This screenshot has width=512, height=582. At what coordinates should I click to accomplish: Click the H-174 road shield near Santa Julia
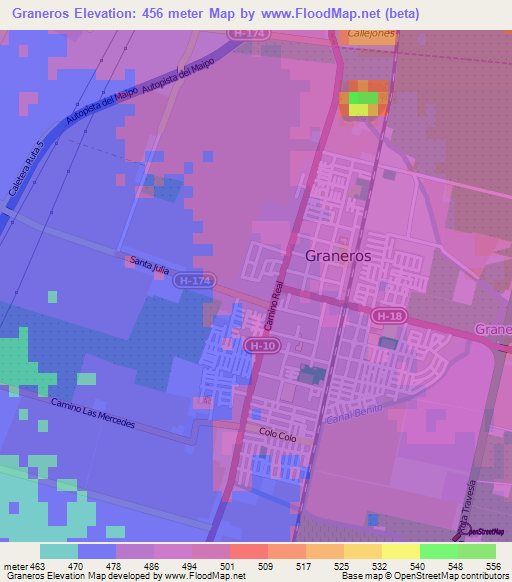point(195,281)
